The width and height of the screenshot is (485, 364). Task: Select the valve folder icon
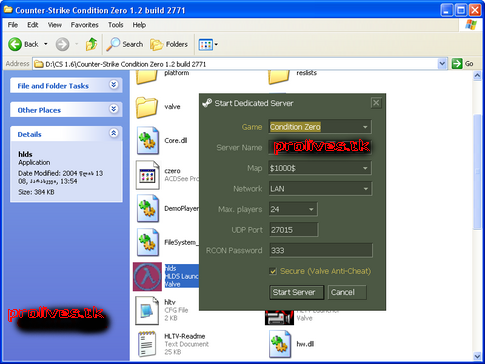point(147,107)
